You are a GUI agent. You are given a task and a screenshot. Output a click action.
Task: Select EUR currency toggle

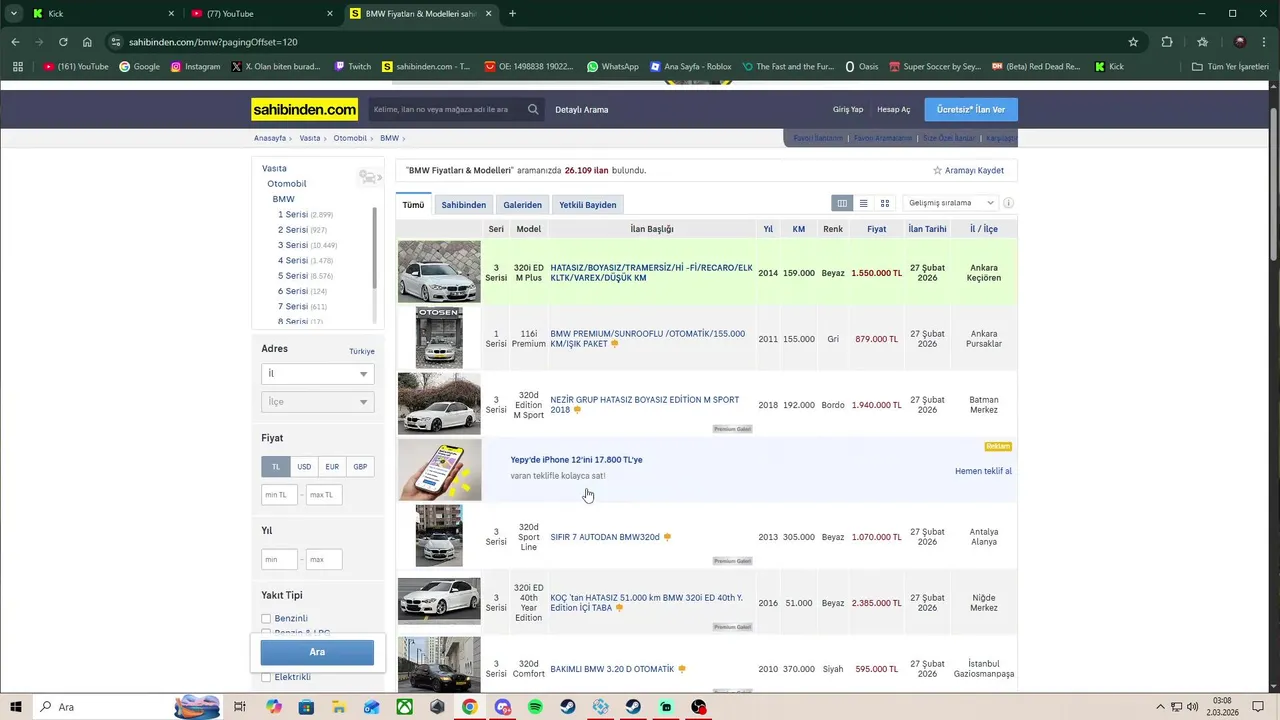pos(332,467)
